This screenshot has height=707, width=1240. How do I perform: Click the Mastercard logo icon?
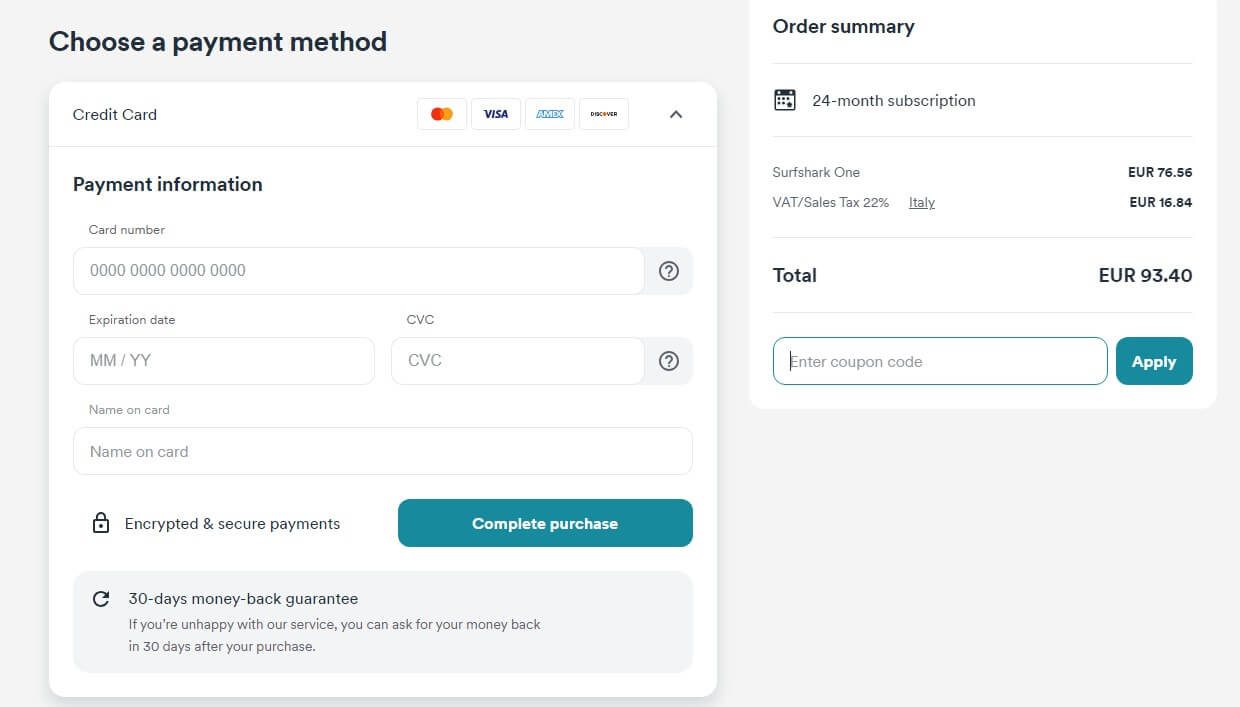442,114
